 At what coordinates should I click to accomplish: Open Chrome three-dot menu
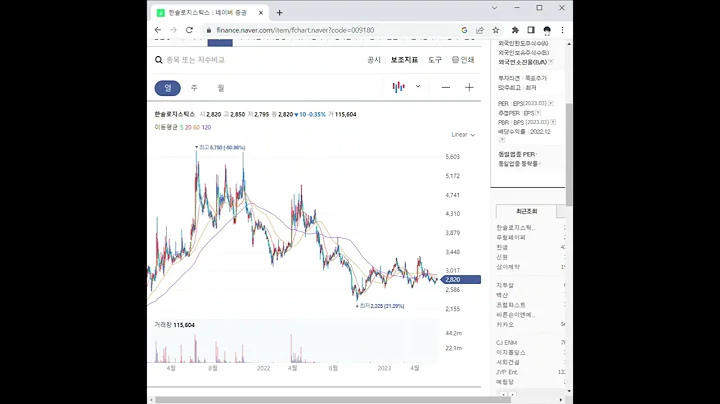point(562,30)
